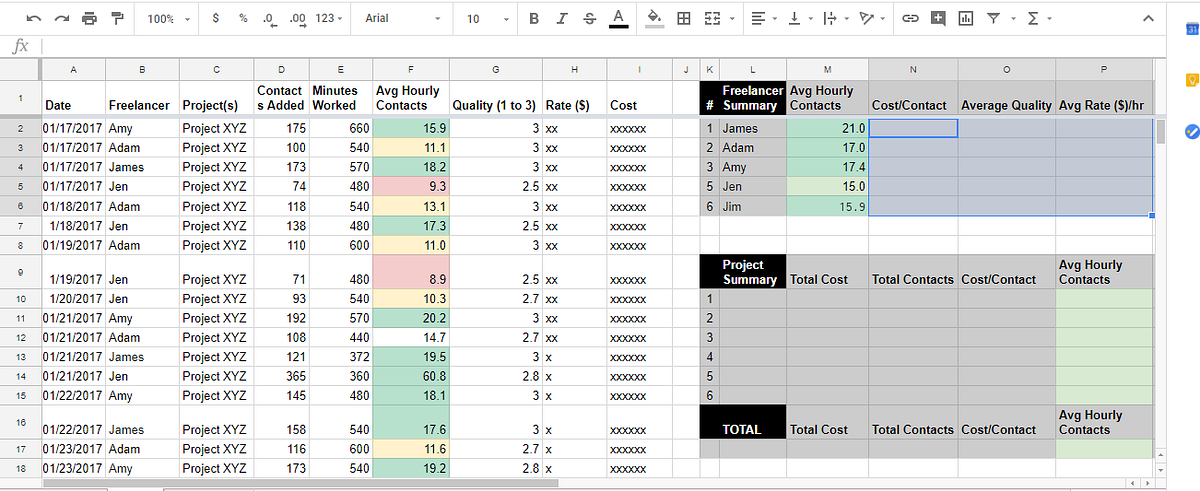Click the 'Freelancer' header in column B
Viewport: 1200px width, 491px height.
point(142,98)
